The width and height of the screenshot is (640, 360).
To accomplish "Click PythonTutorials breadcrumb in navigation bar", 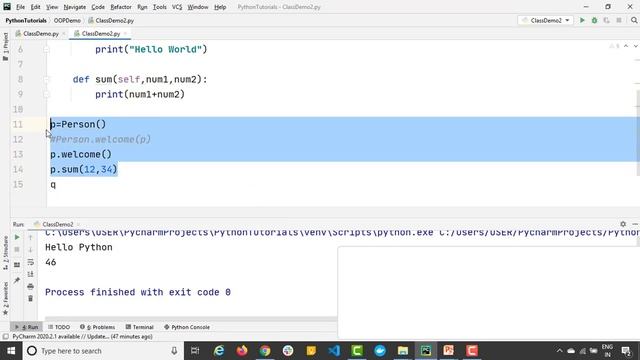I will [x=26, y=20].
